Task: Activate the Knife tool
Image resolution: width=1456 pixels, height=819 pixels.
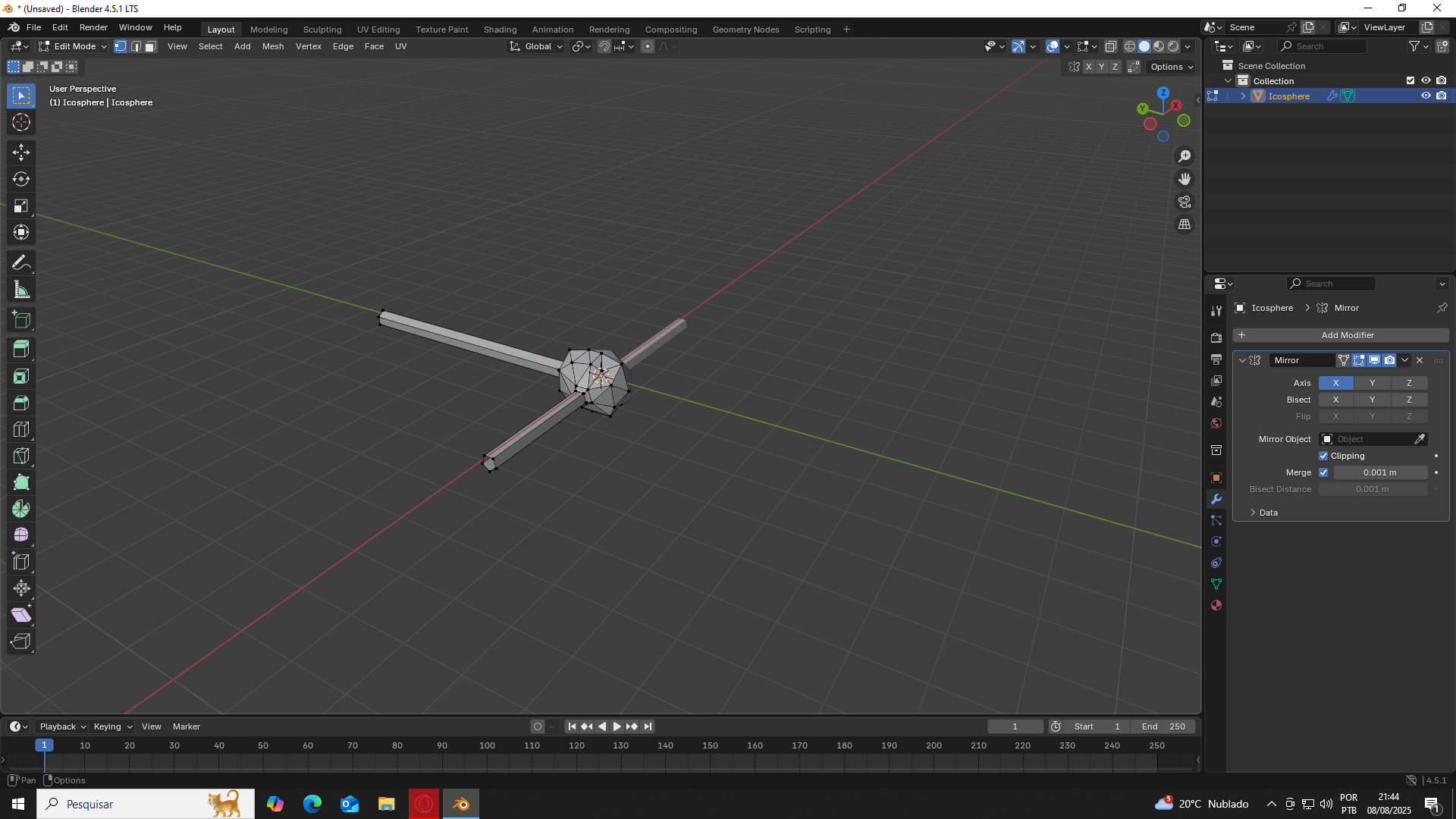Action: pos(21,456)
